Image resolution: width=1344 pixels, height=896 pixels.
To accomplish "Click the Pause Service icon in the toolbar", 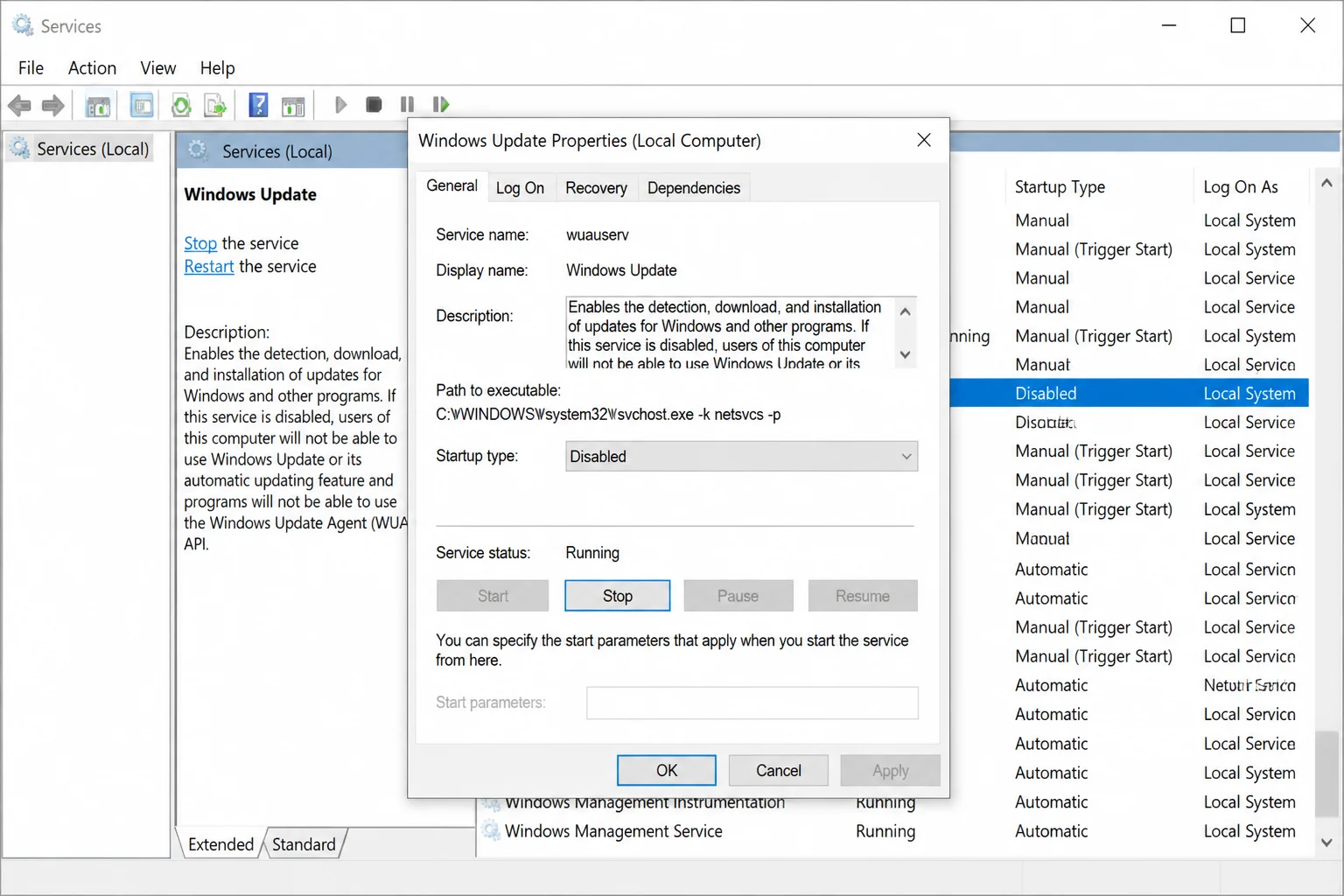I will 407,105.
